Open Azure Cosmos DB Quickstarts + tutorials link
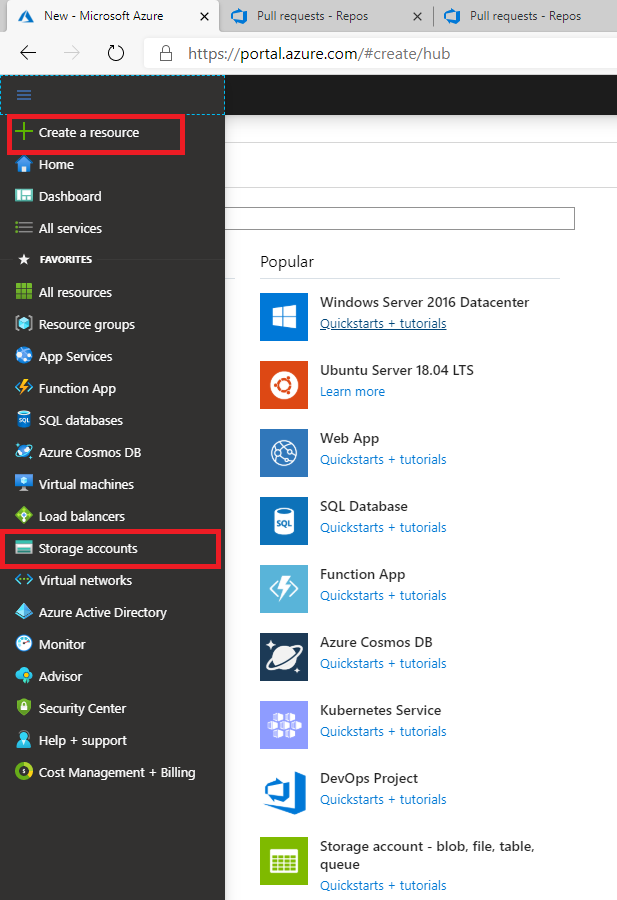The image size is (617, 900). (383, 664)
